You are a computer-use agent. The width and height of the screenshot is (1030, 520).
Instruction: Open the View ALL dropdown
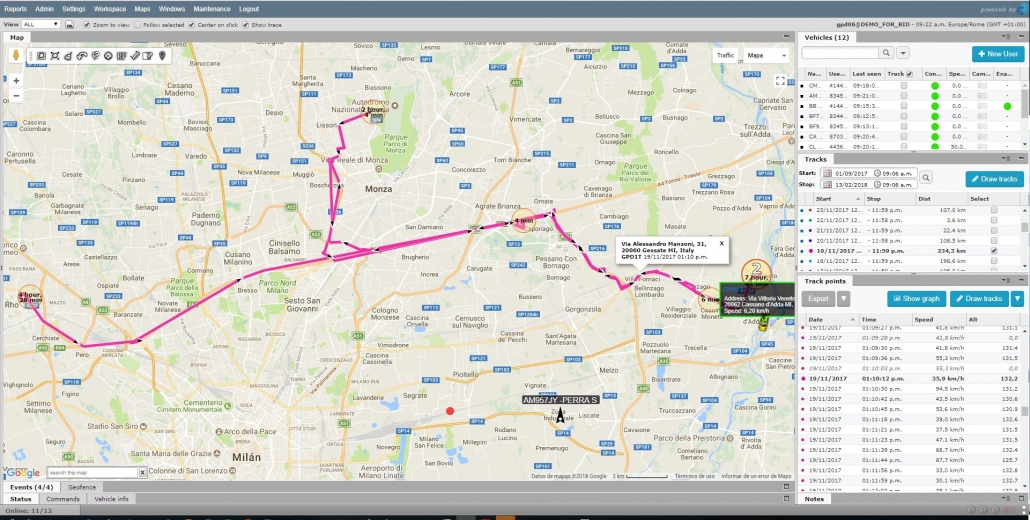coord(41,24)
